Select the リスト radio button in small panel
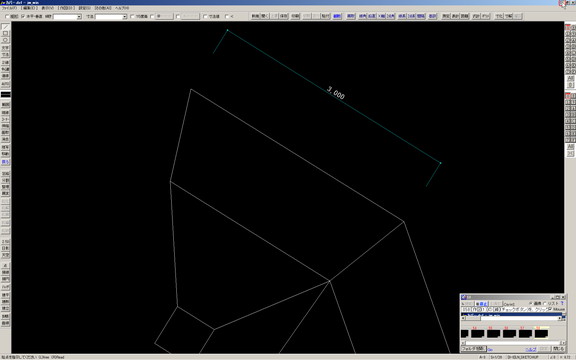Image resolution: width=576 pixels, height=360 pixels. tap(545, 303)
